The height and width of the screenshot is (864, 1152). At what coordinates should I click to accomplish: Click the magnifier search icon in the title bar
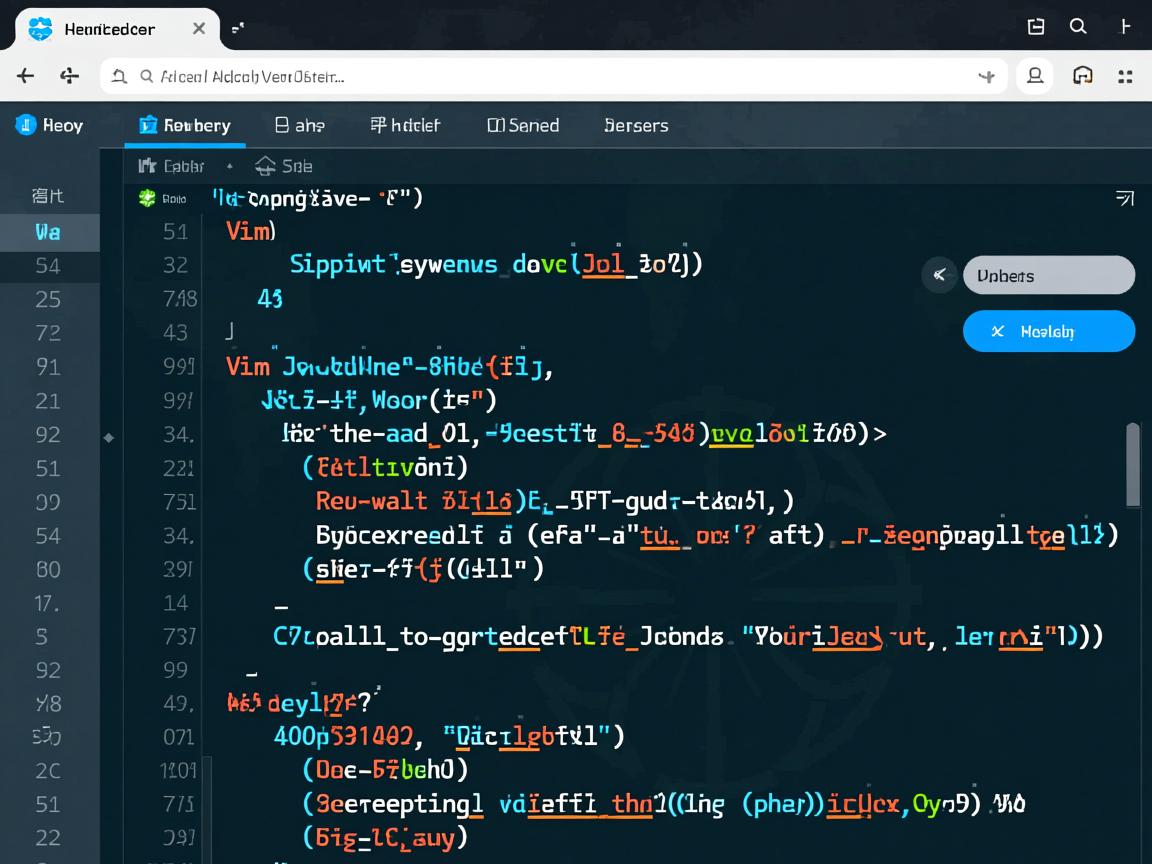[1078, 27]
